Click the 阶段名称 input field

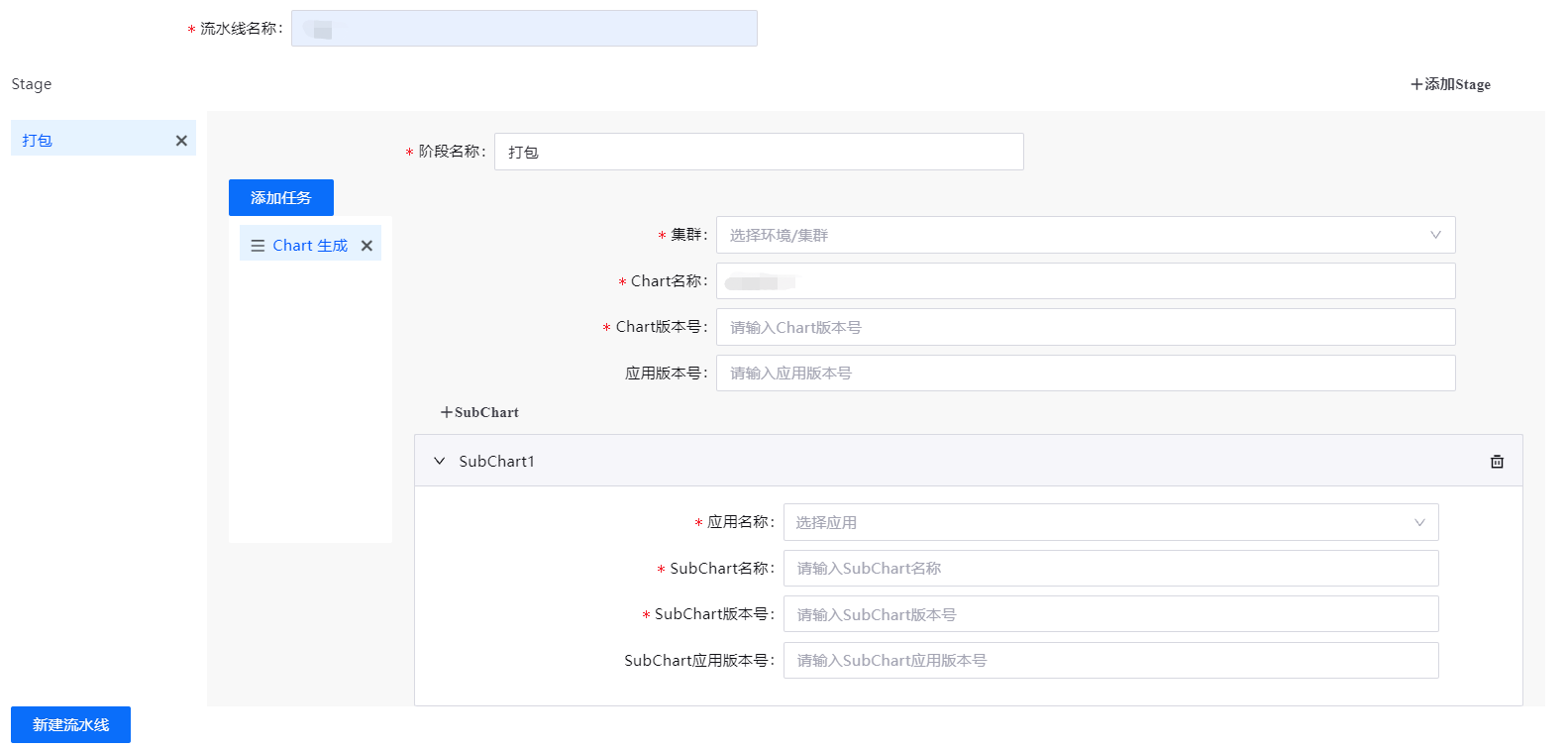[x=758, y=152]
